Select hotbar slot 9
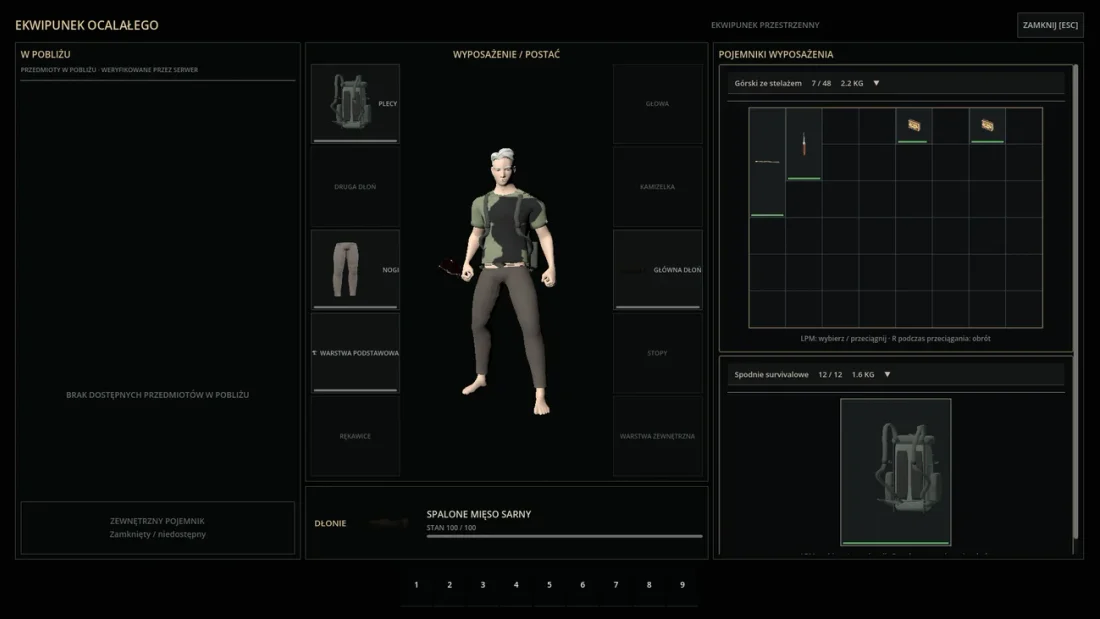 683,585
